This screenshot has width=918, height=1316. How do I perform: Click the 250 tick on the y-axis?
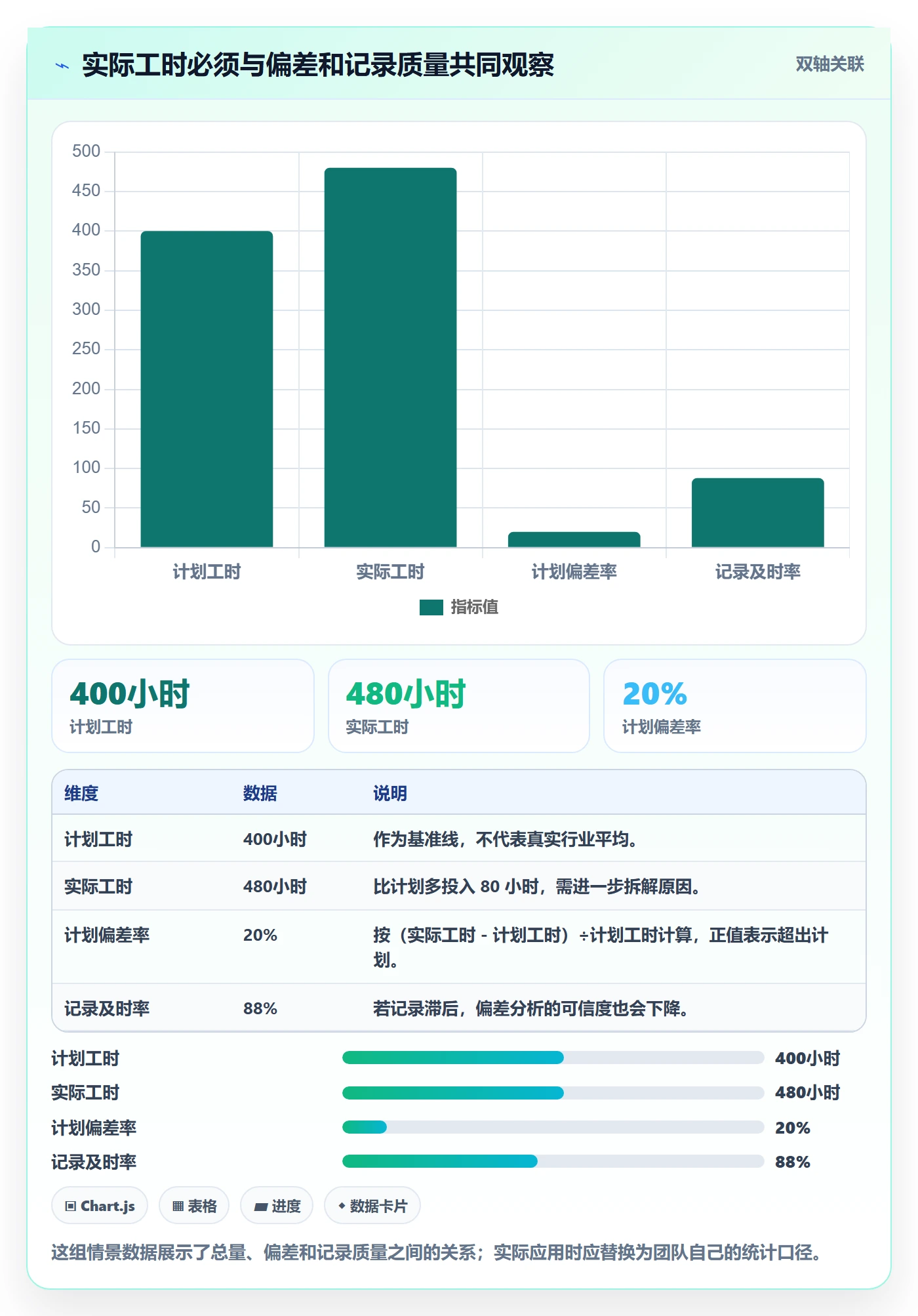click(86, 349)
